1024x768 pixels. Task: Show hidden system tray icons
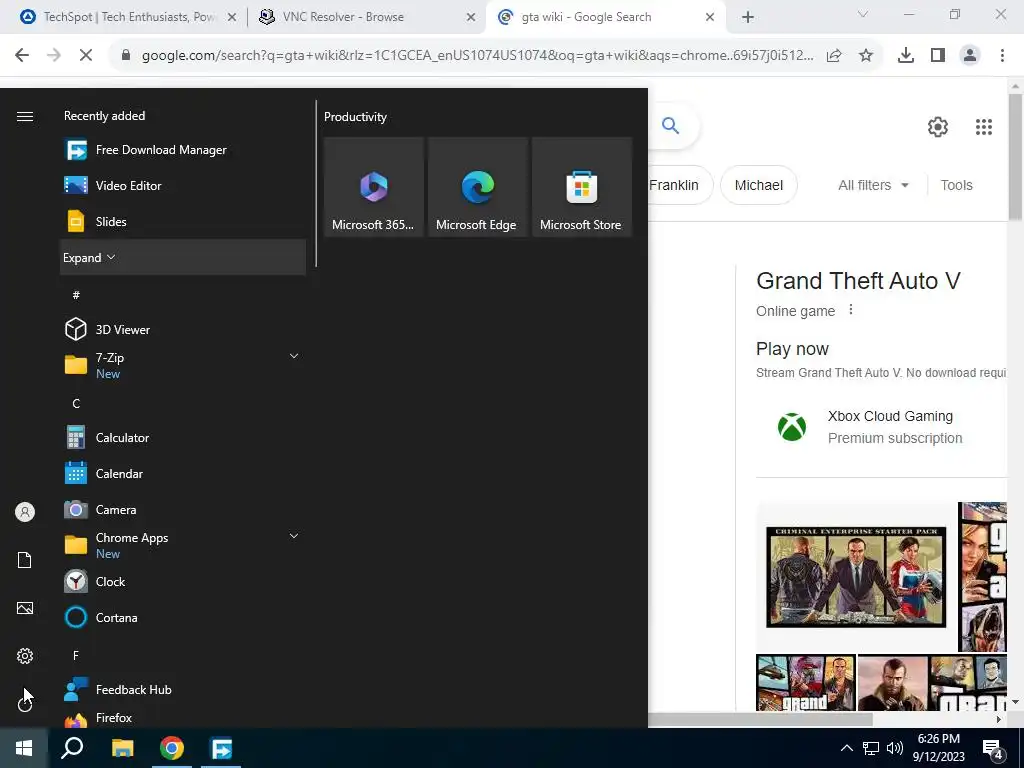(846, 748)
